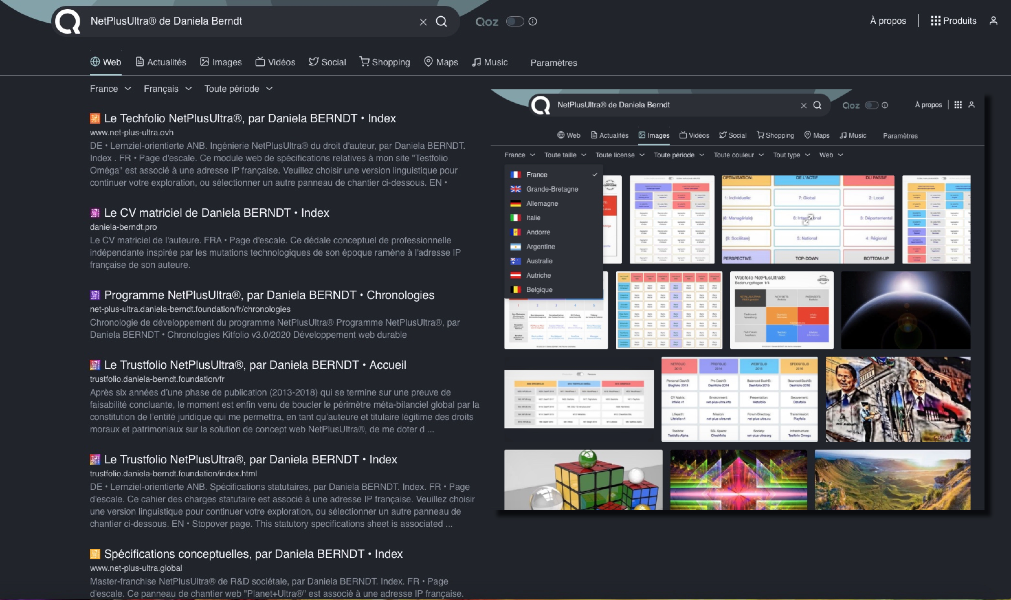Click favicon of Trustfolio Accueil result
The width and height of the screenshot is (1011, 600).
(95, 365)
